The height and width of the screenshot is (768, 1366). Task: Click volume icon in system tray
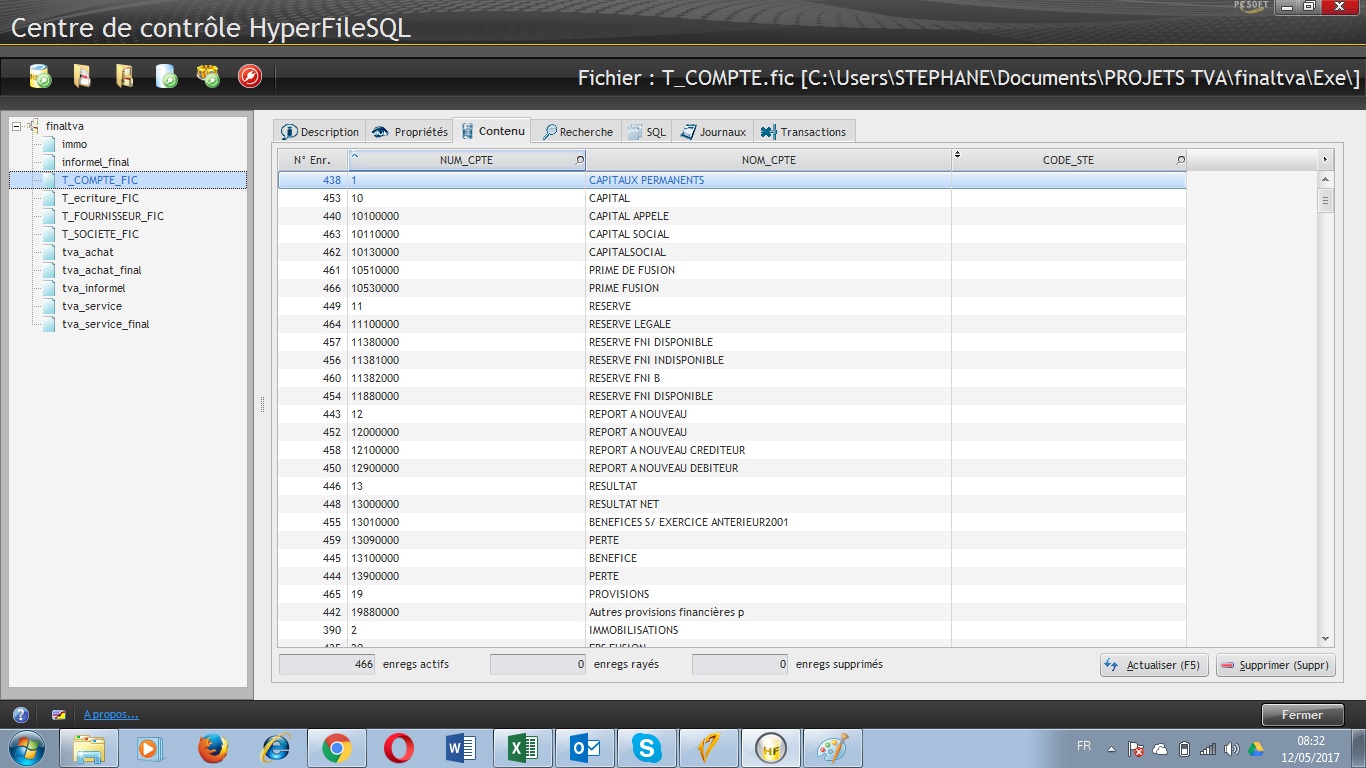[1231, 749]
